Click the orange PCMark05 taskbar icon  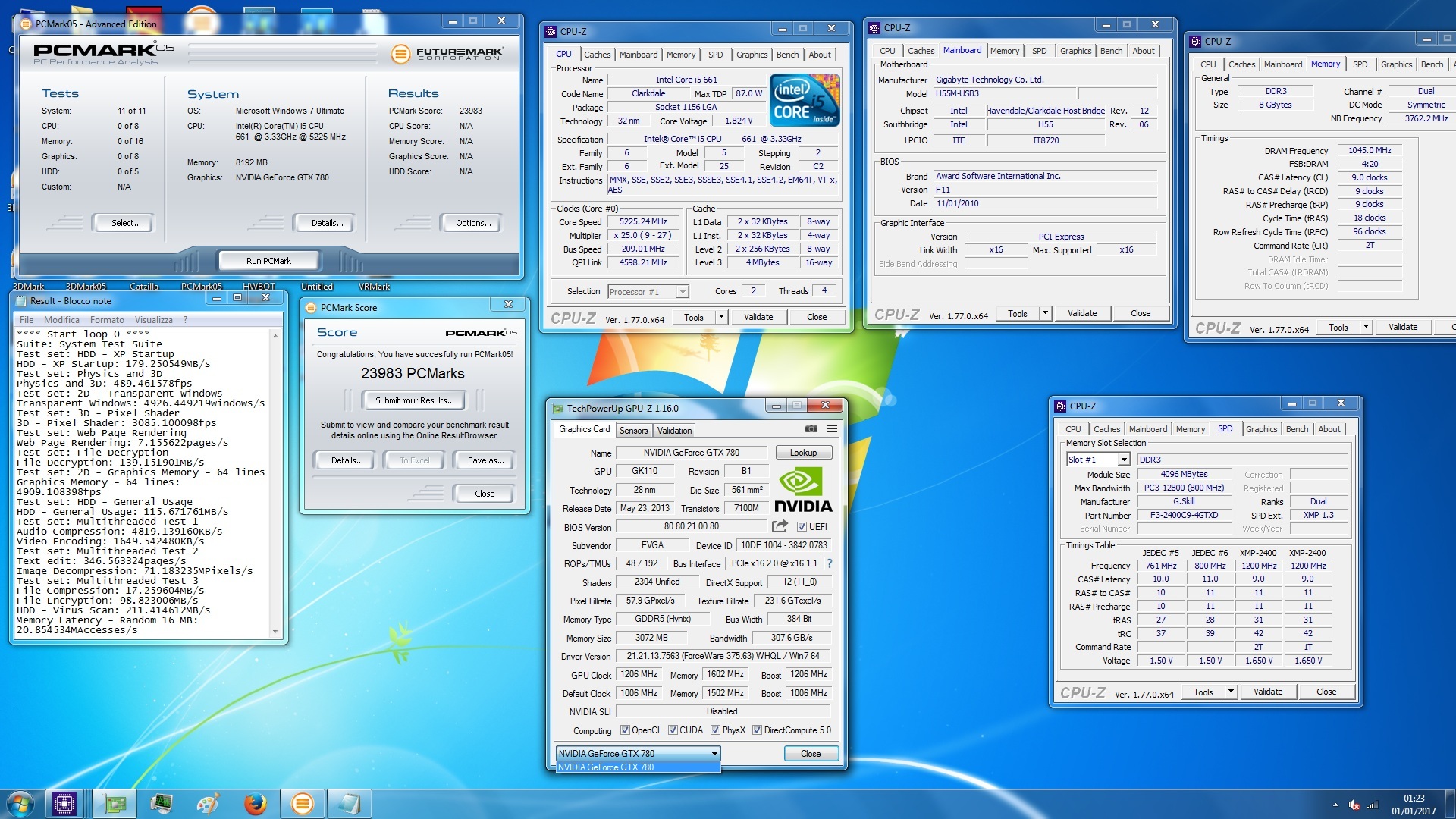[302, 803]
